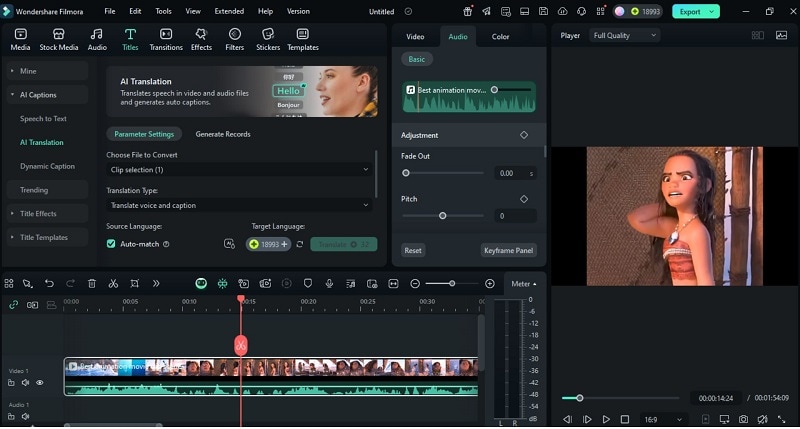Switch to the Video properties tab
The width and height of the screenshot is (800, 429).
pyautogui.click(x=415, y=37)
